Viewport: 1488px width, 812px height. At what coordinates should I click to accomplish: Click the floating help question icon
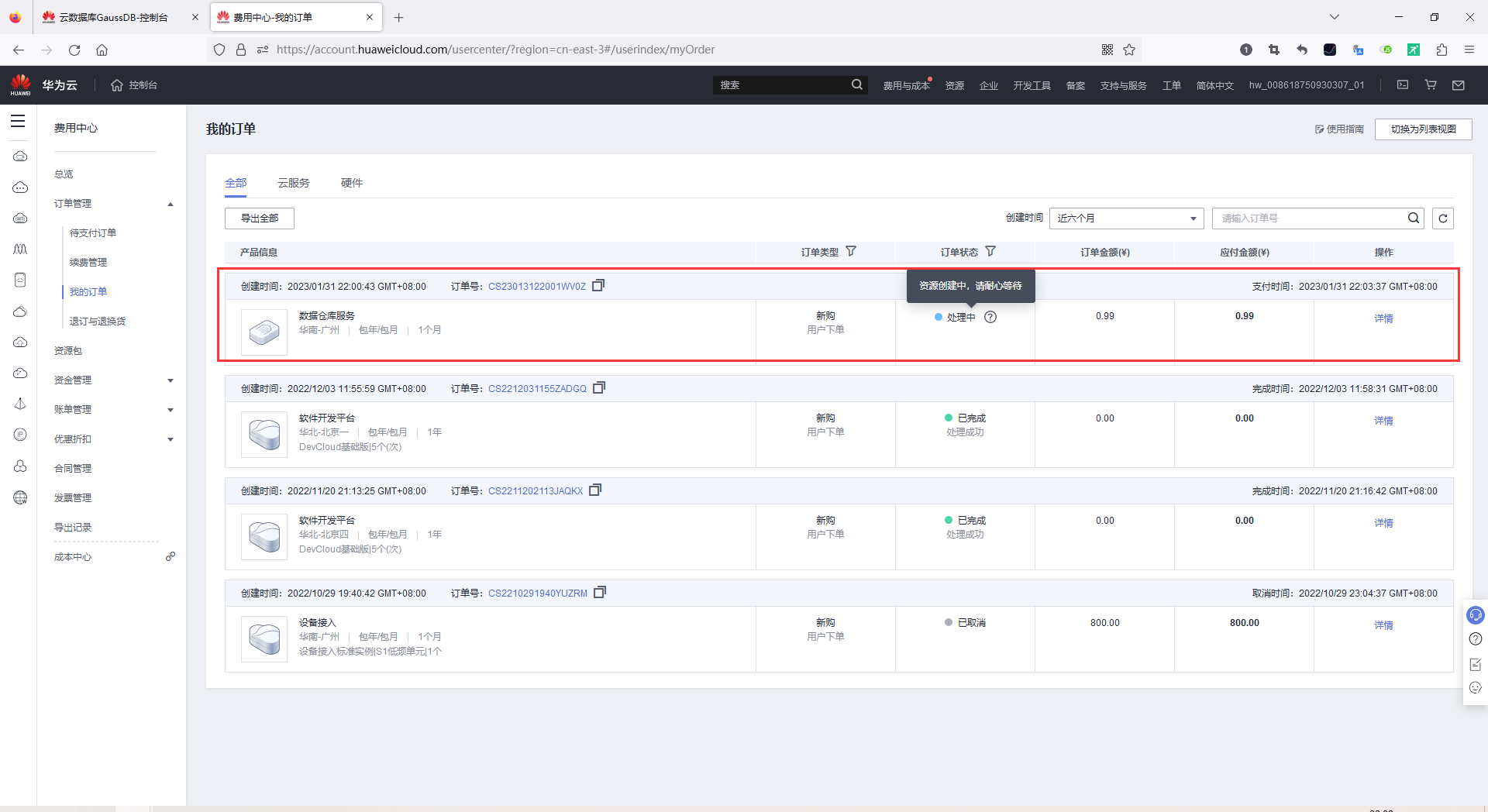pos(1476,639)
